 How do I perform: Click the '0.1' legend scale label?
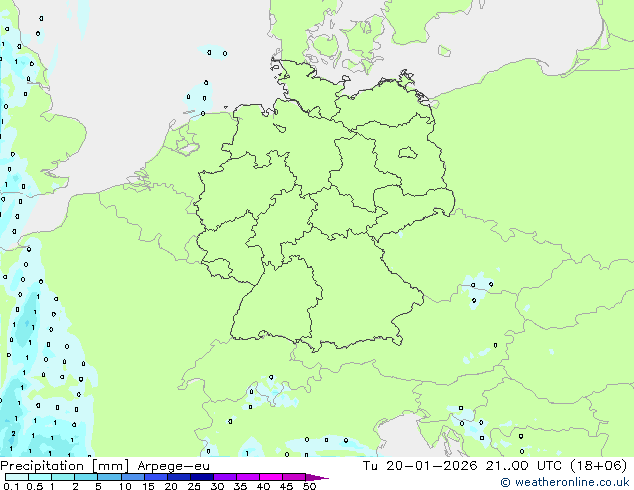click(11, 486)
